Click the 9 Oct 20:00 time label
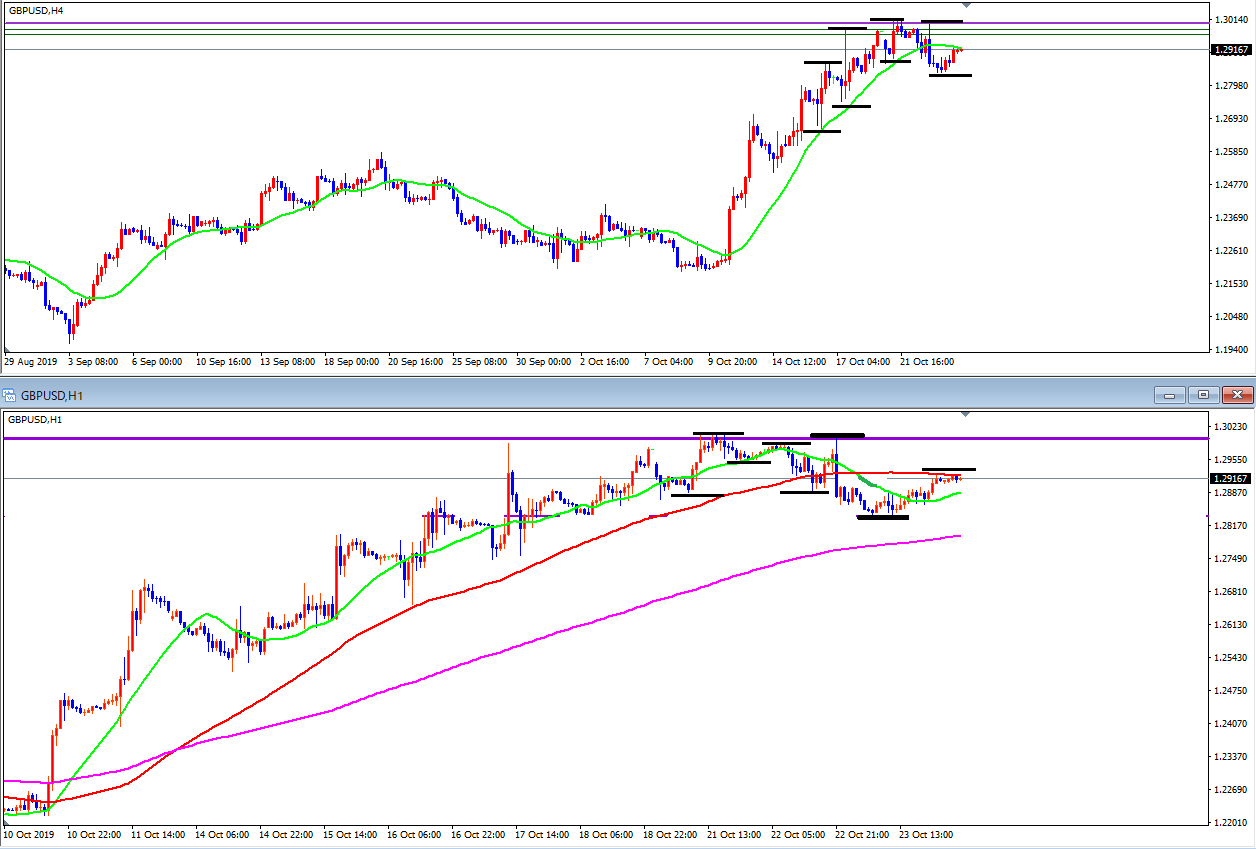The height and width of the screenshot is (849, 1256). coord(733,362)
